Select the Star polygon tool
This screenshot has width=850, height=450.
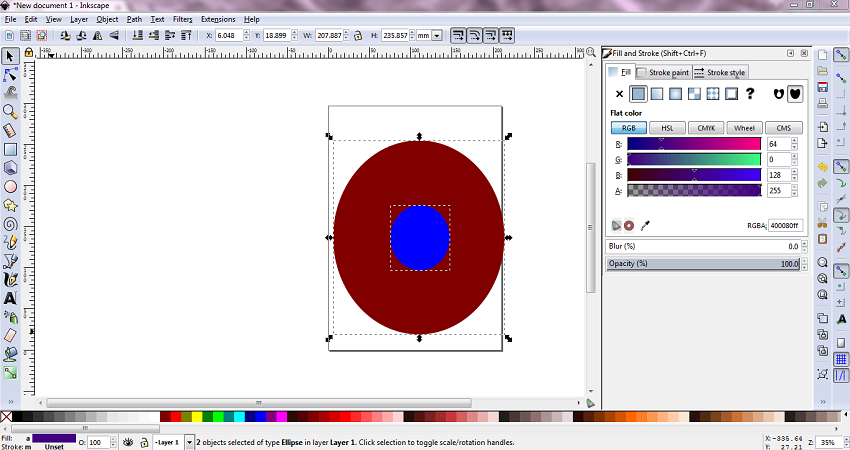pyautogui.click(x=10, y=205)
